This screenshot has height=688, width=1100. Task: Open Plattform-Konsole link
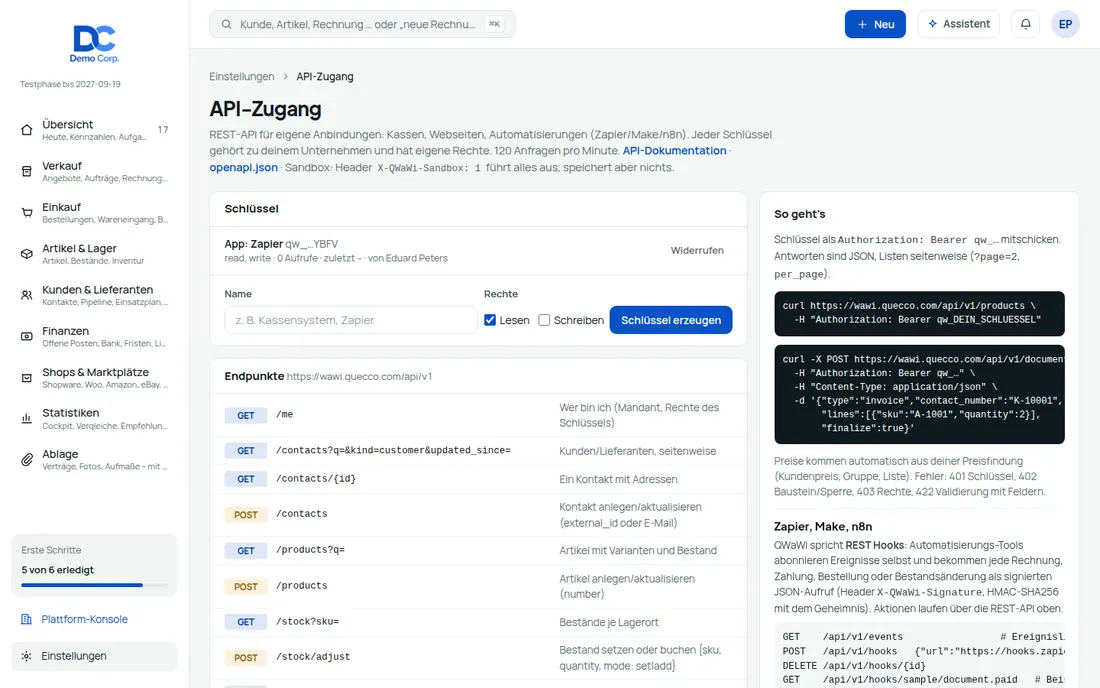95,619
